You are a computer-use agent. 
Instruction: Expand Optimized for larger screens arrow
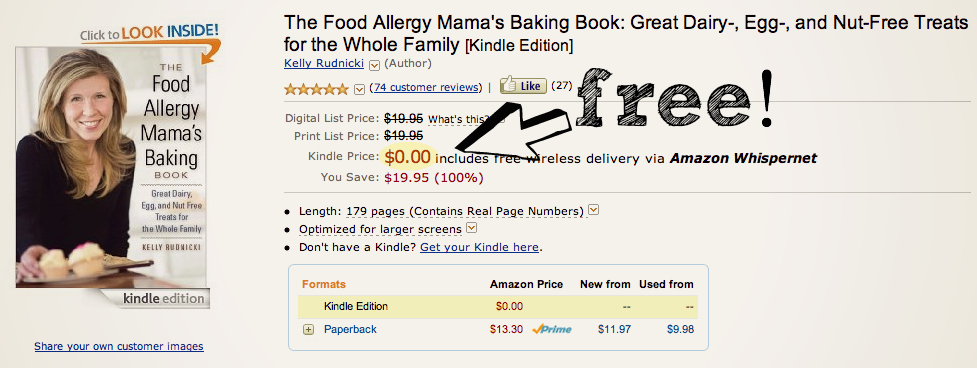(x=472, y=228)
